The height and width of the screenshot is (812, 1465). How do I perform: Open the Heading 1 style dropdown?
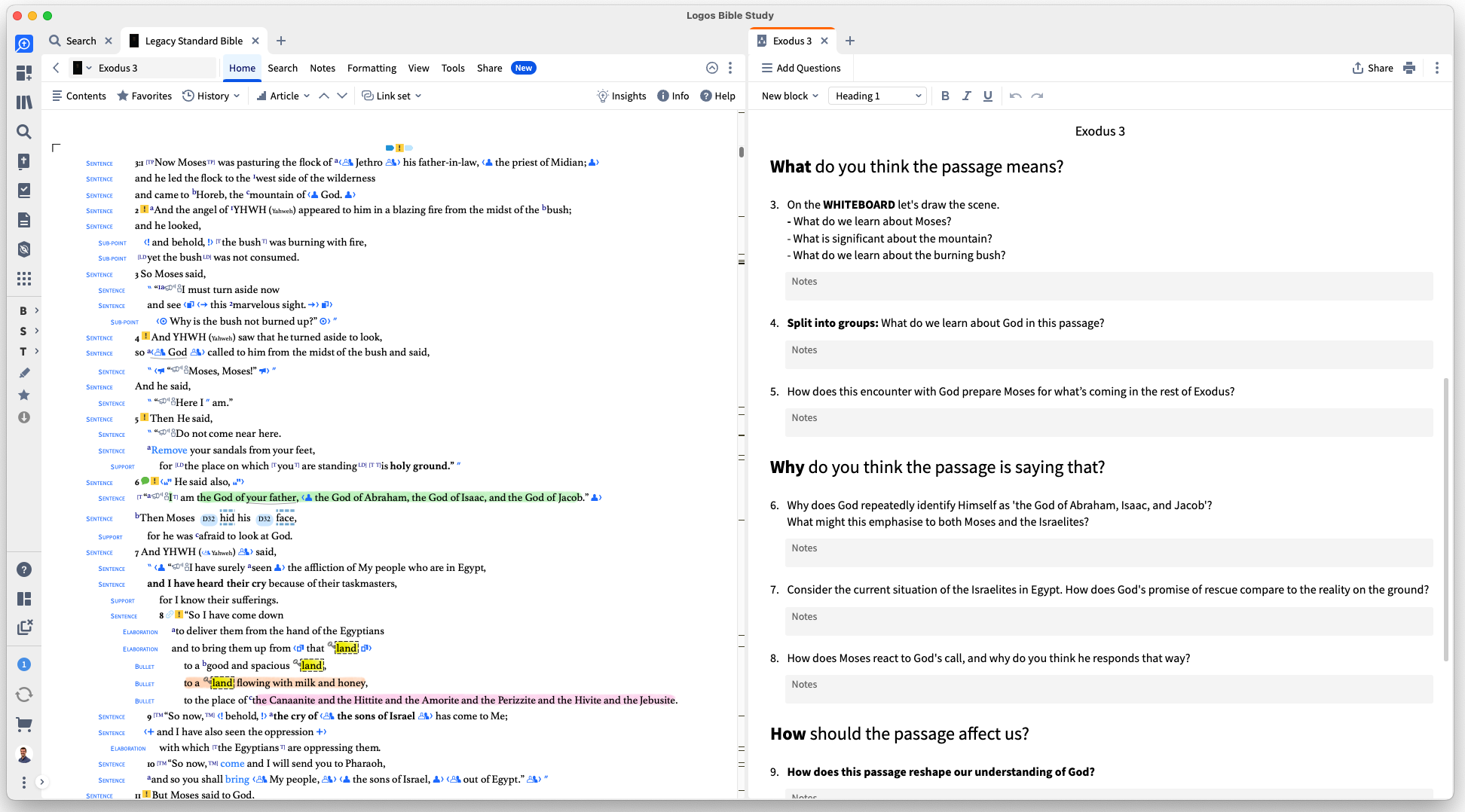878,96
